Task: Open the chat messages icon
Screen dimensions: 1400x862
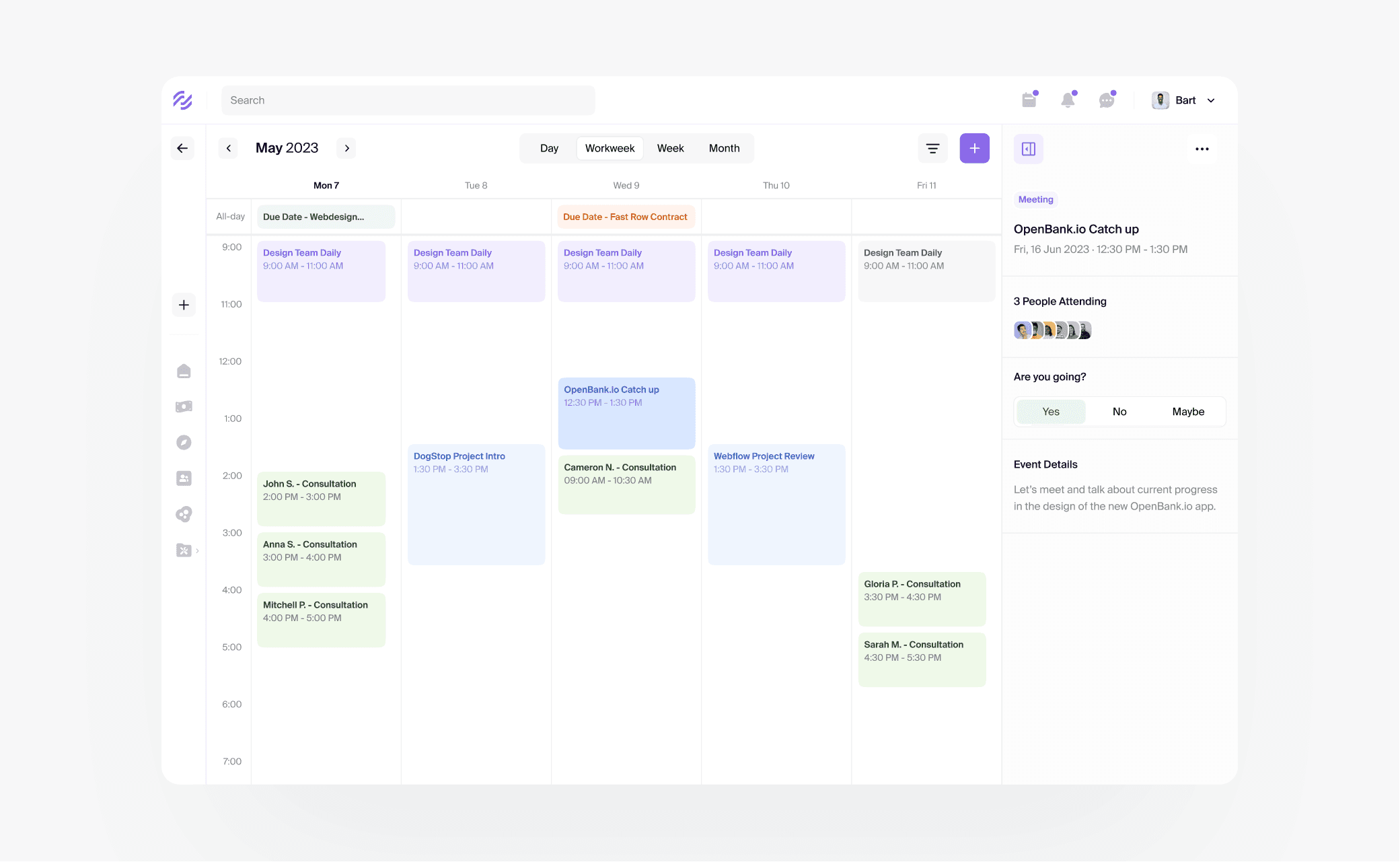Action: tap(1107, 100)
